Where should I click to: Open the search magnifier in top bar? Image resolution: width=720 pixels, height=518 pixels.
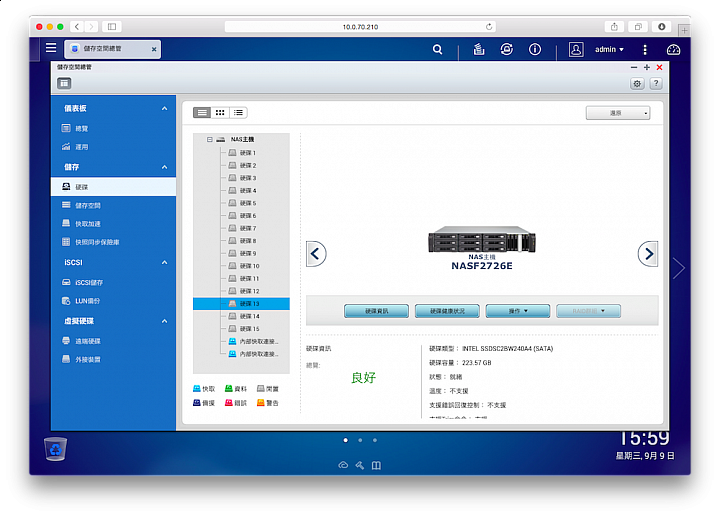click(438, 50)
